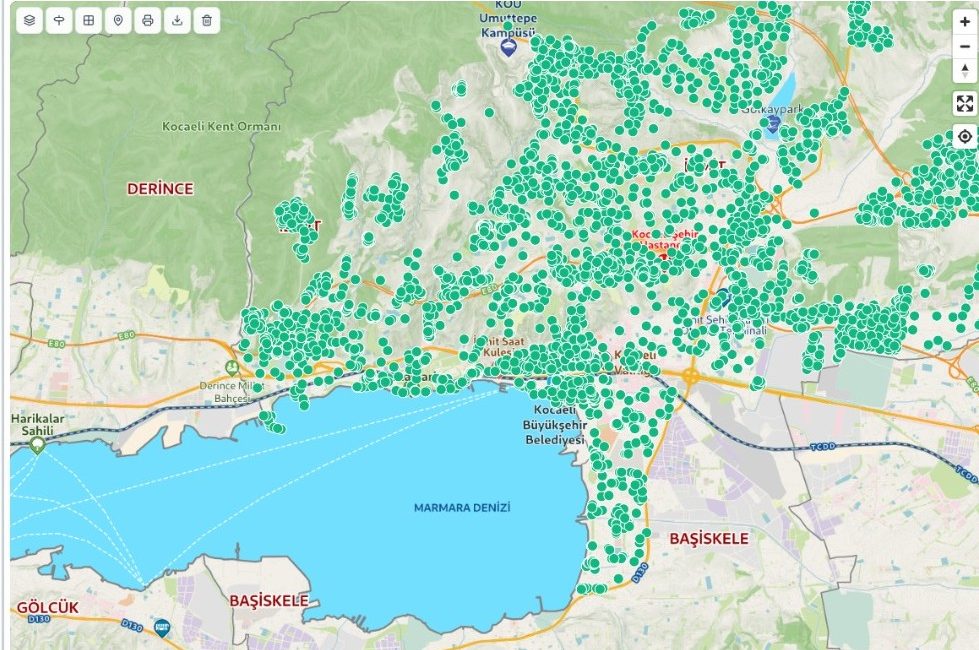Screen dimensions: 979x650
Task: Activate the my-location crosshair control
Action: (963, 135)
